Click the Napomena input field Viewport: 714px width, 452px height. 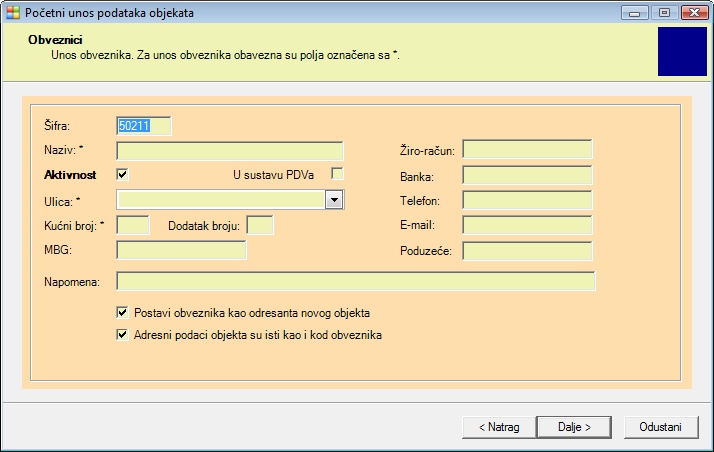click(356, 281)
